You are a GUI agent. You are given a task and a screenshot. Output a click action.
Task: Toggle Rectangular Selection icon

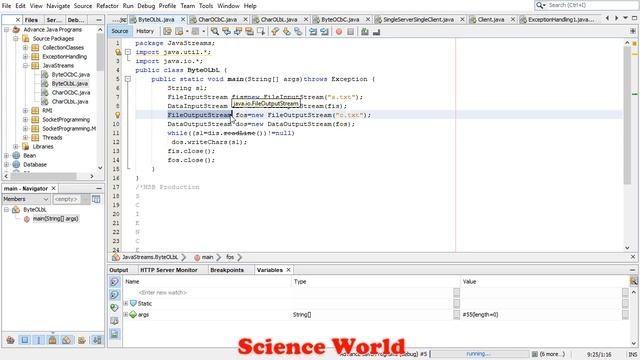260,31
